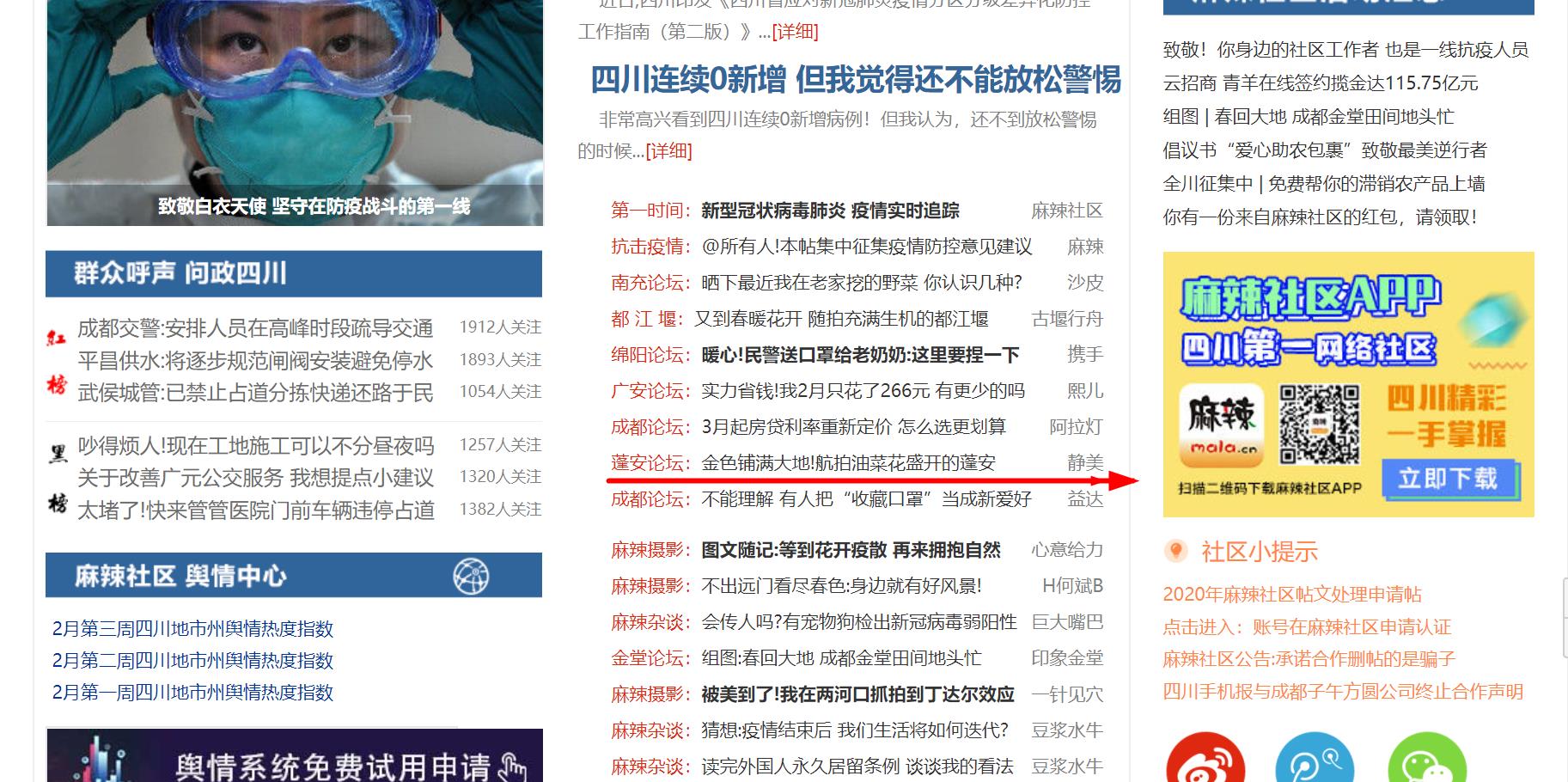
Task: Select the 群众呼声 问政四川 section header
Action: point(180,273)
